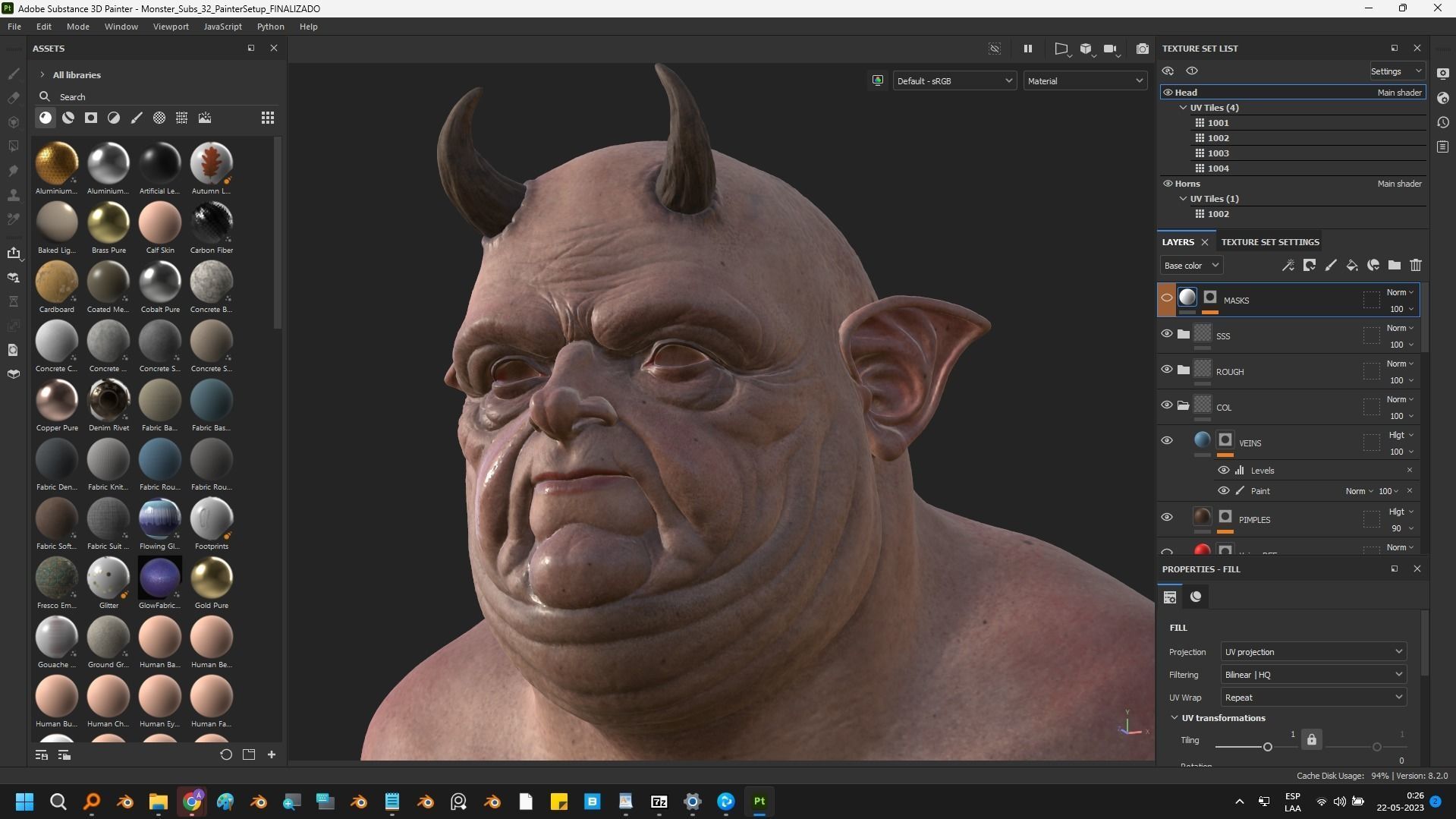Open Texture Set List Settings button
The height and width of the screenshot is (819, 1456).
coord(1397,71)
